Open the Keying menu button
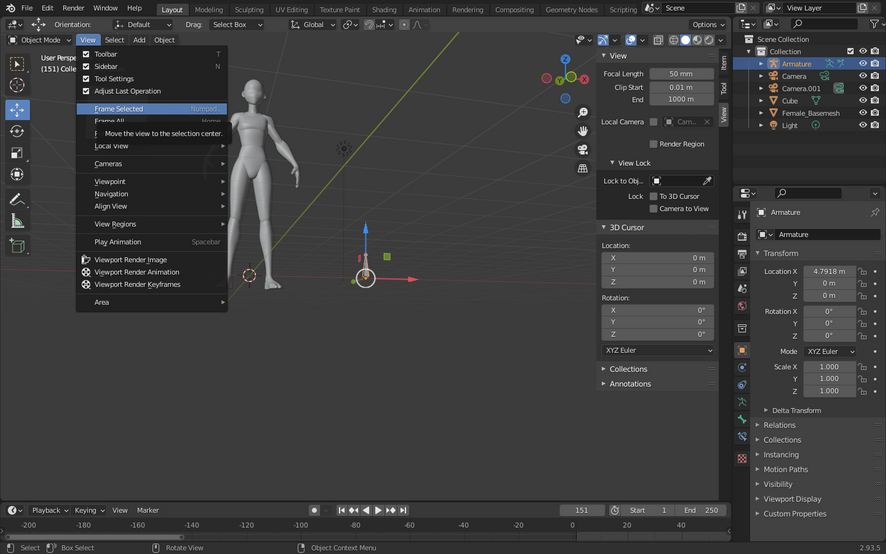Screen dimensions: 886x554 (89, 510)
